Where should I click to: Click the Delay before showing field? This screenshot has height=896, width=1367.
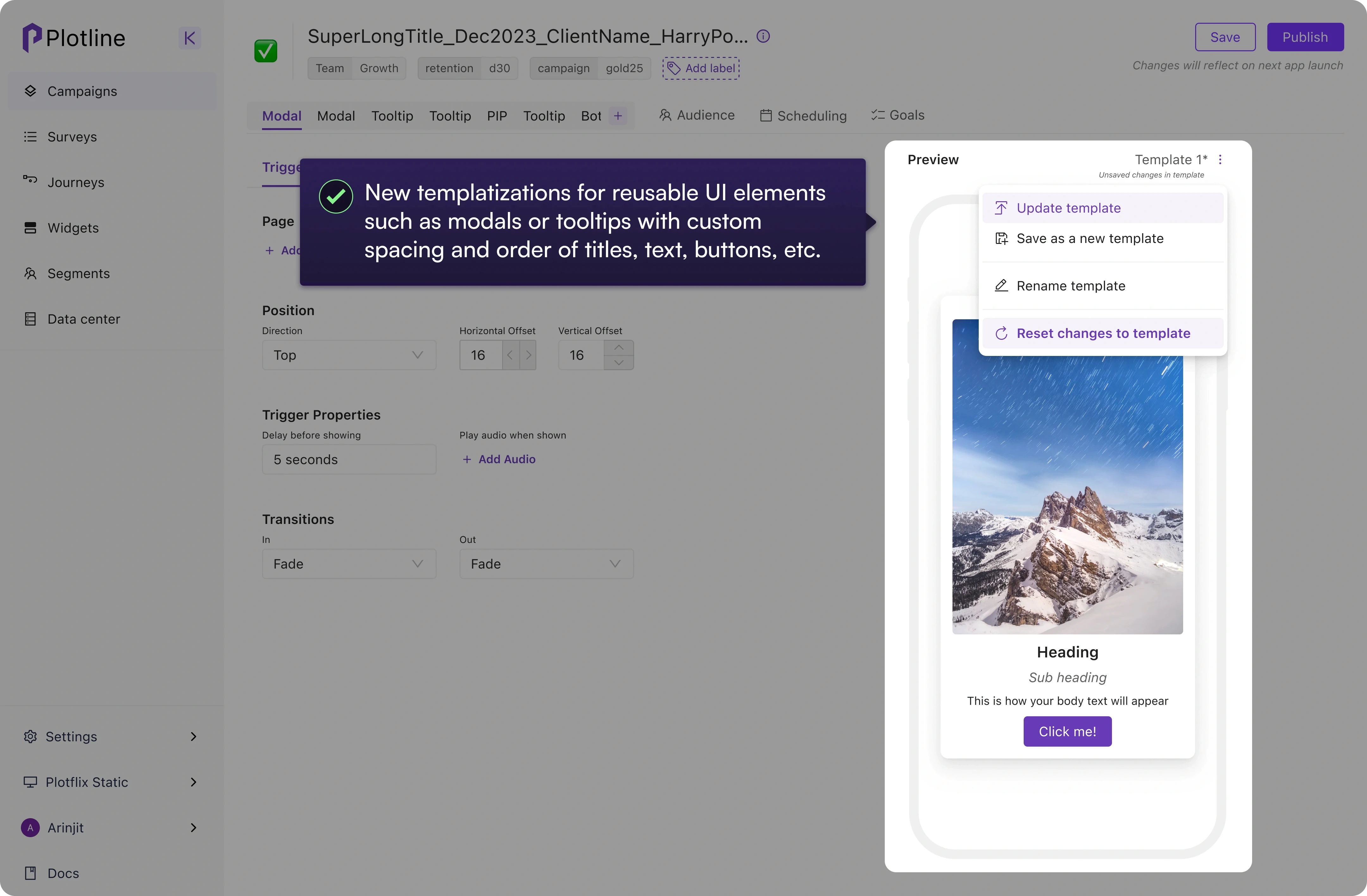pos(349,459)
